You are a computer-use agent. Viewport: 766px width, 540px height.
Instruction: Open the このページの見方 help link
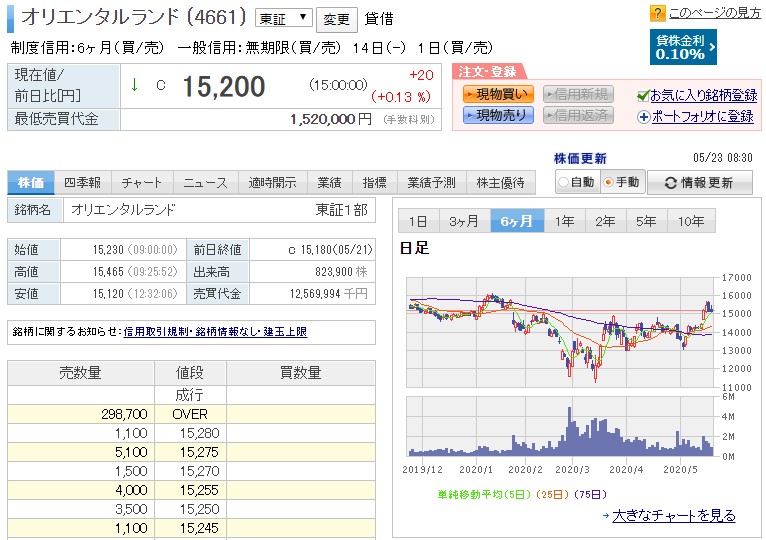tap(715, 13)
